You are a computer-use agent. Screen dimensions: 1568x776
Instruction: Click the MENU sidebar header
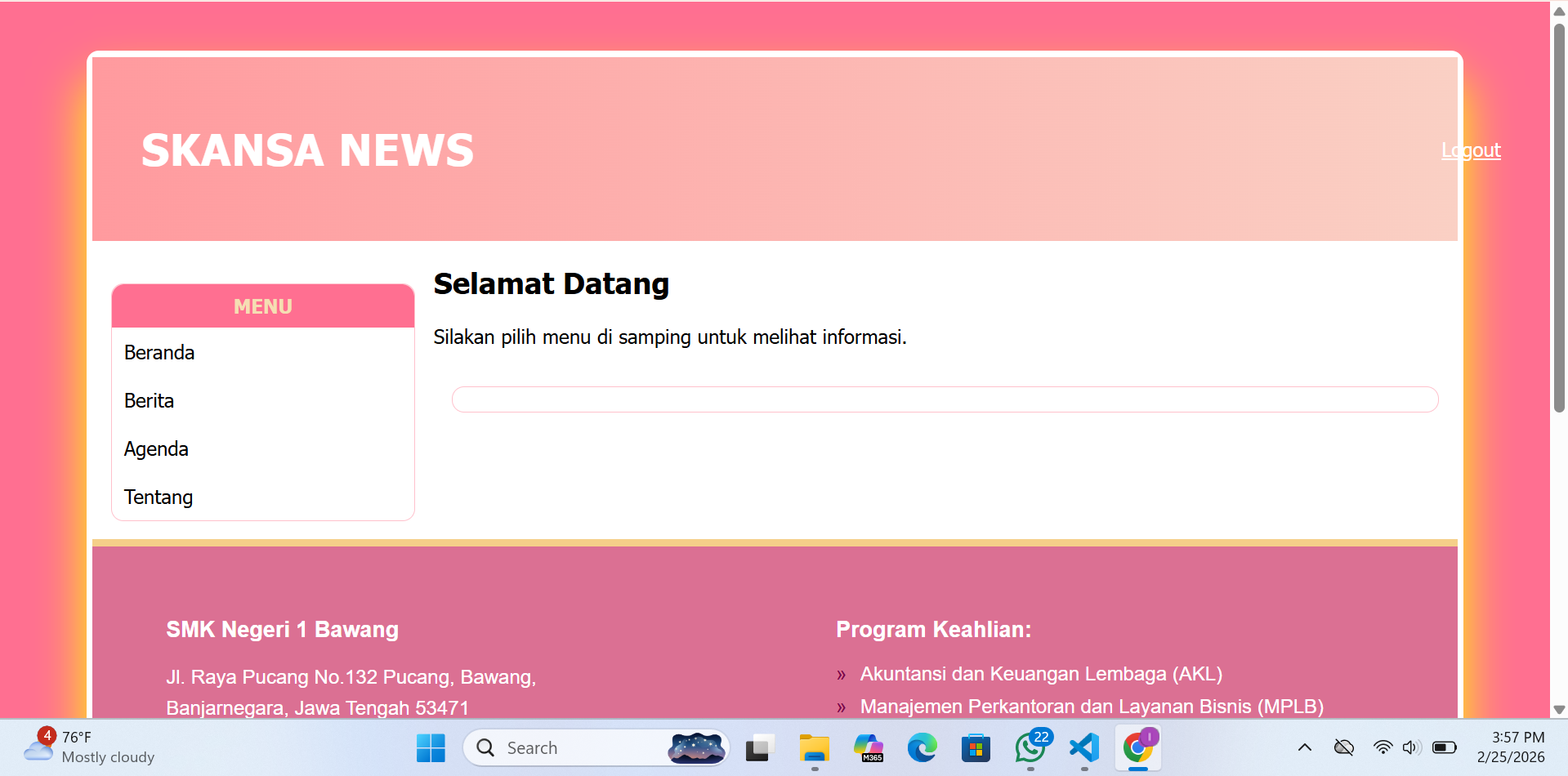[263, 306]
